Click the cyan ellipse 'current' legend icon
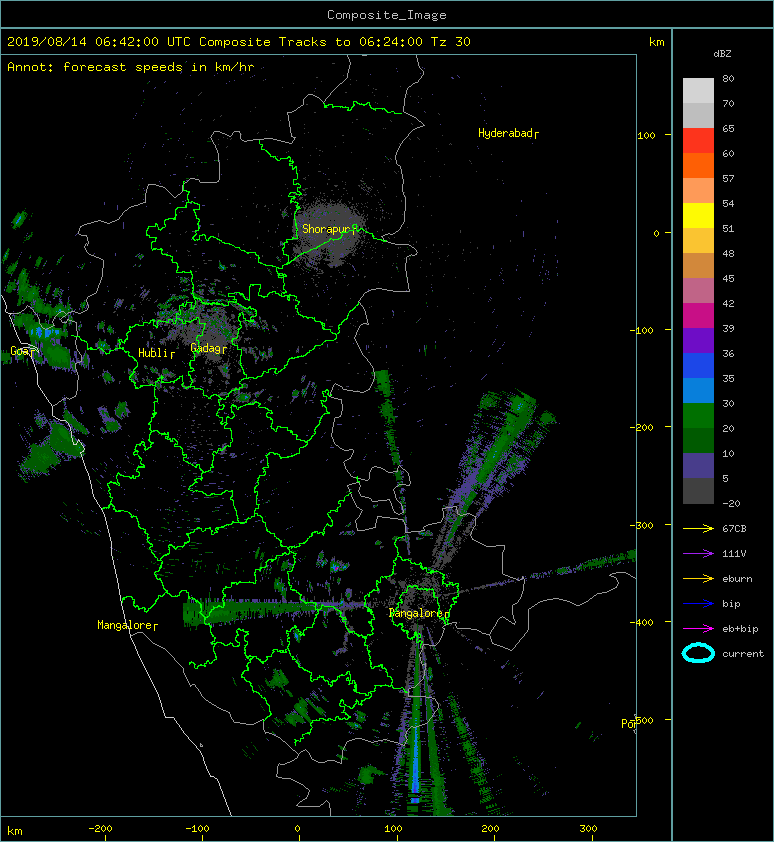774x842 pixels. [x=698, y=653]
